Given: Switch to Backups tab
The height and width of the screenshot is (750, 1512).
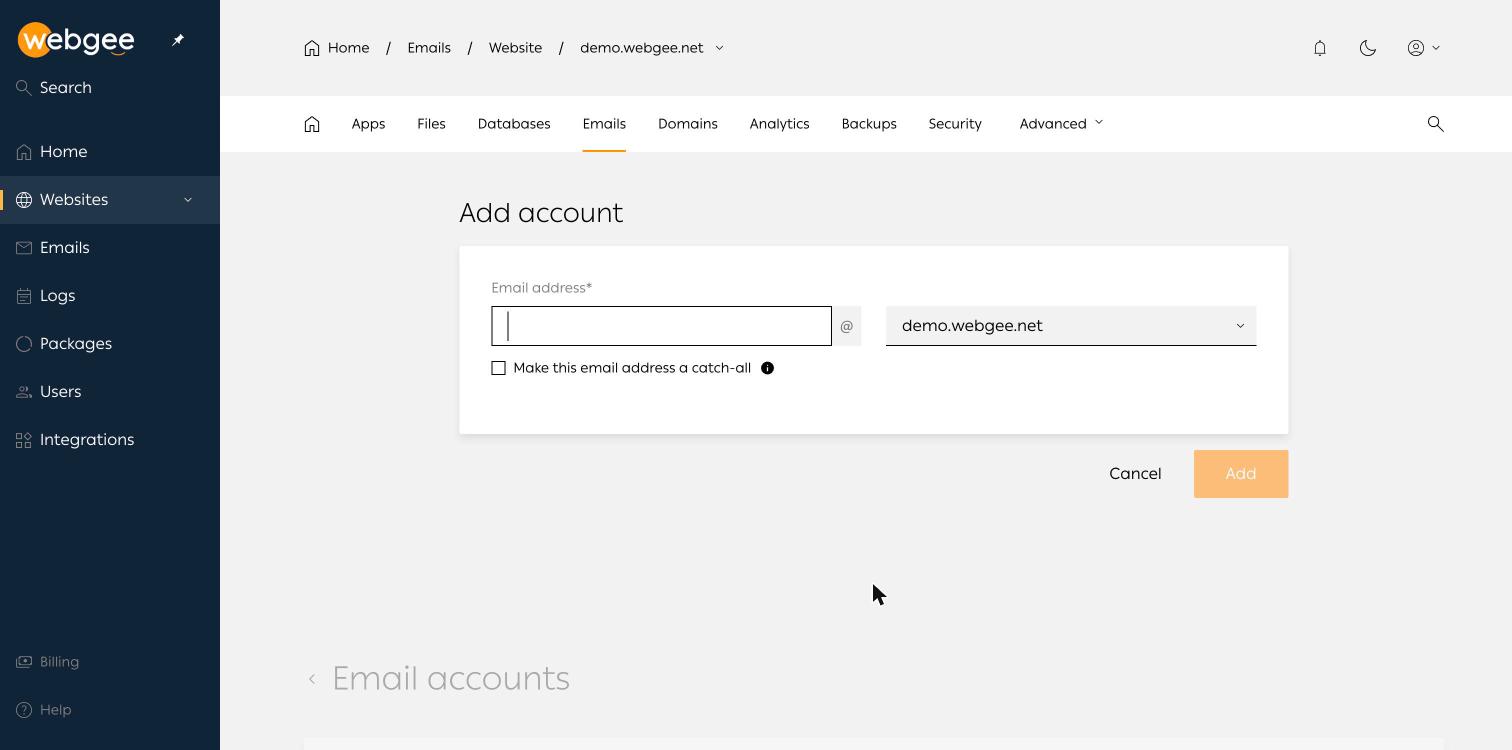Looking at the screenshot, I should [869, 124].
